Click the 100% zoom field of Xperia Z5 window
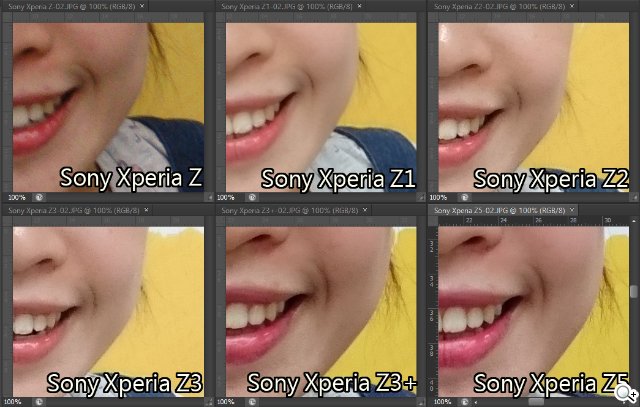The height and width of the screenshot is (407, 640). pos(442,402)
